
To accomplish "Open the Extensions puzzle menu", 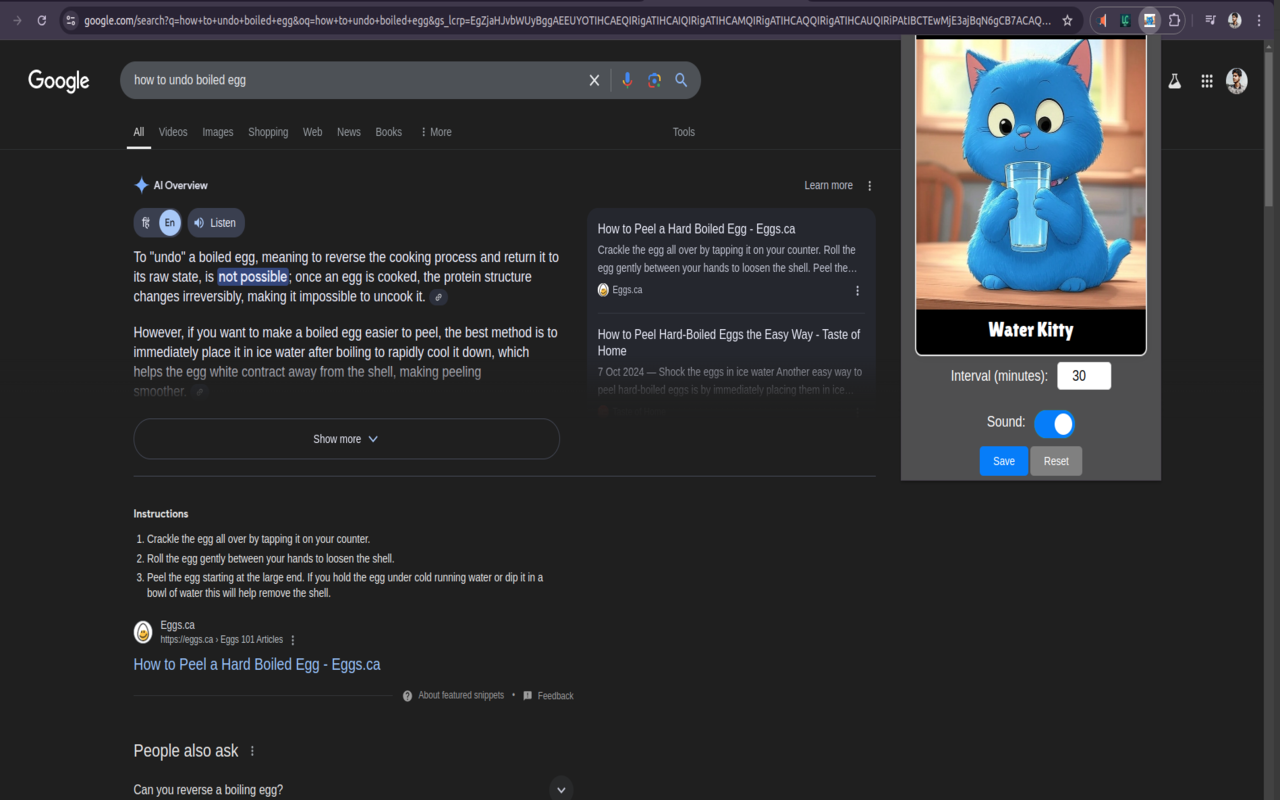I will click(1172, 20).
